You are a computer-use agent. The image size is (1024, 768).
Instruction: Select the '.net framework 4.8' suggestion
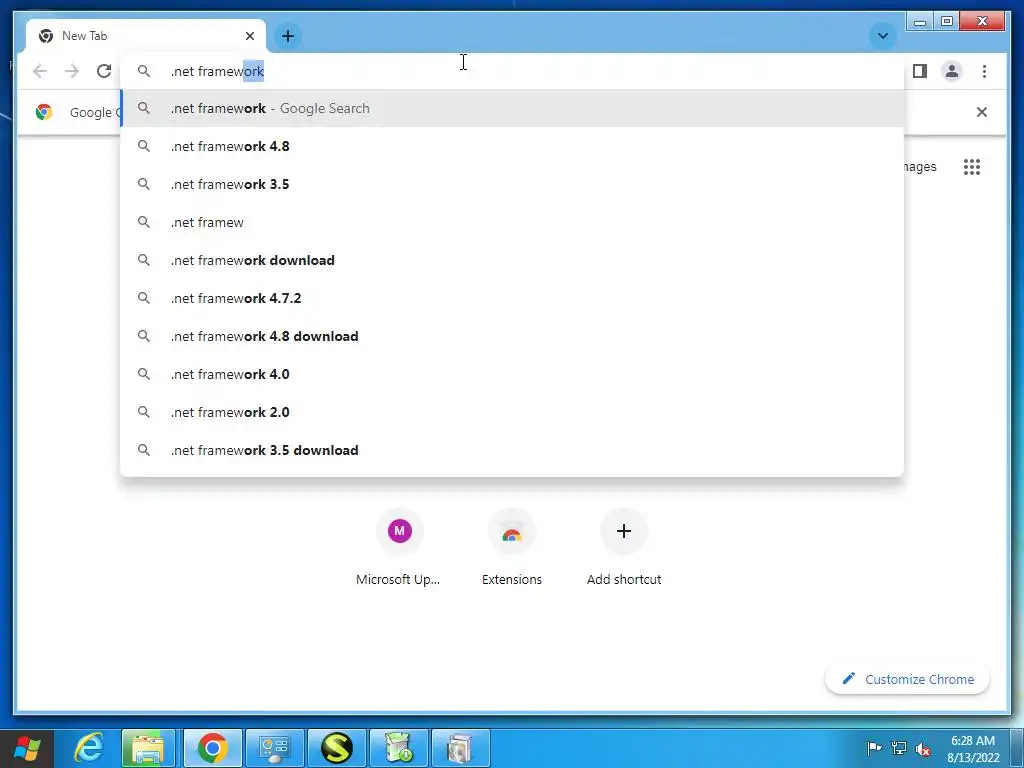point(512,146)
